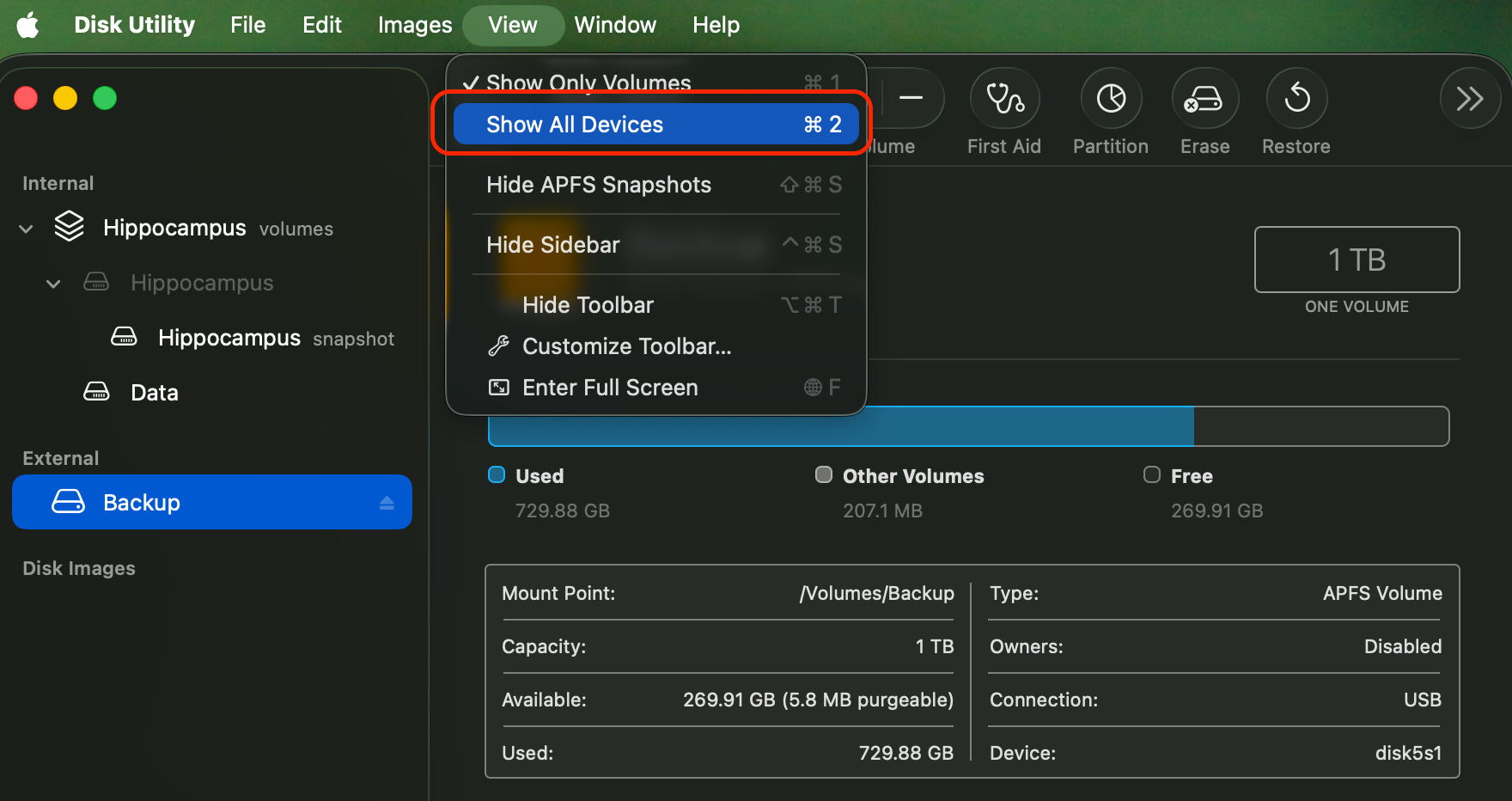Click the Hippocampus volumes stack icon
Screen dimensions: 1512x801
coord(69,227)
